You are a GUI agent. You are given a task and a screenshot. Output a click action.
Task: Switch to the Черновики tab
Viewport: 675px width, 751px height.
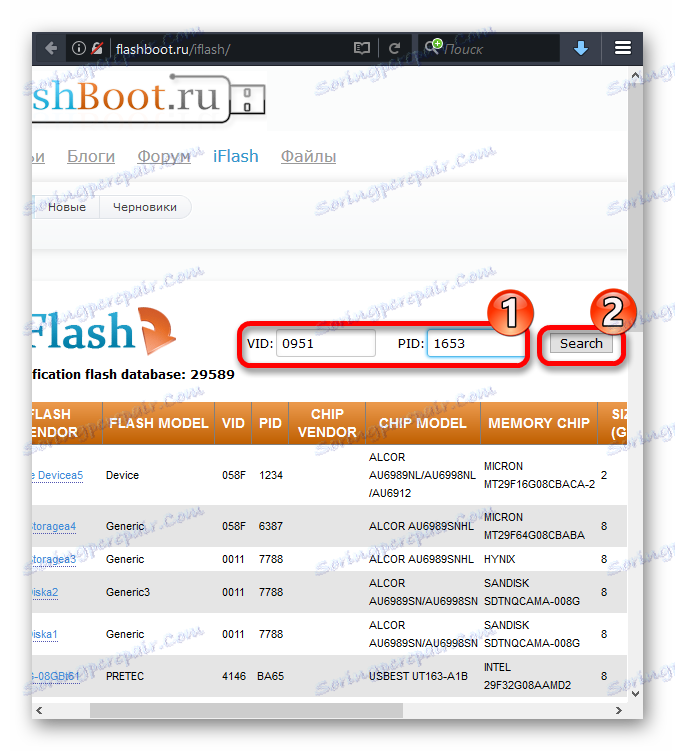[145, 207]
